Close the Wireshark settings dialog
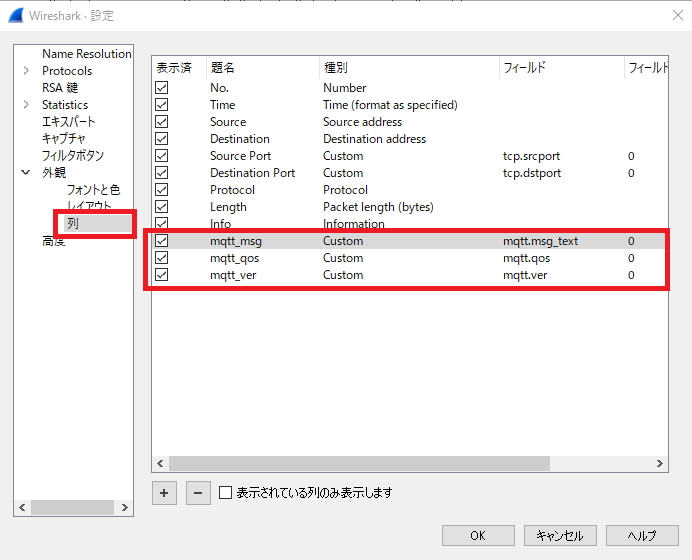The width and height of the screenshot is (692, 560). pos(678,15)
